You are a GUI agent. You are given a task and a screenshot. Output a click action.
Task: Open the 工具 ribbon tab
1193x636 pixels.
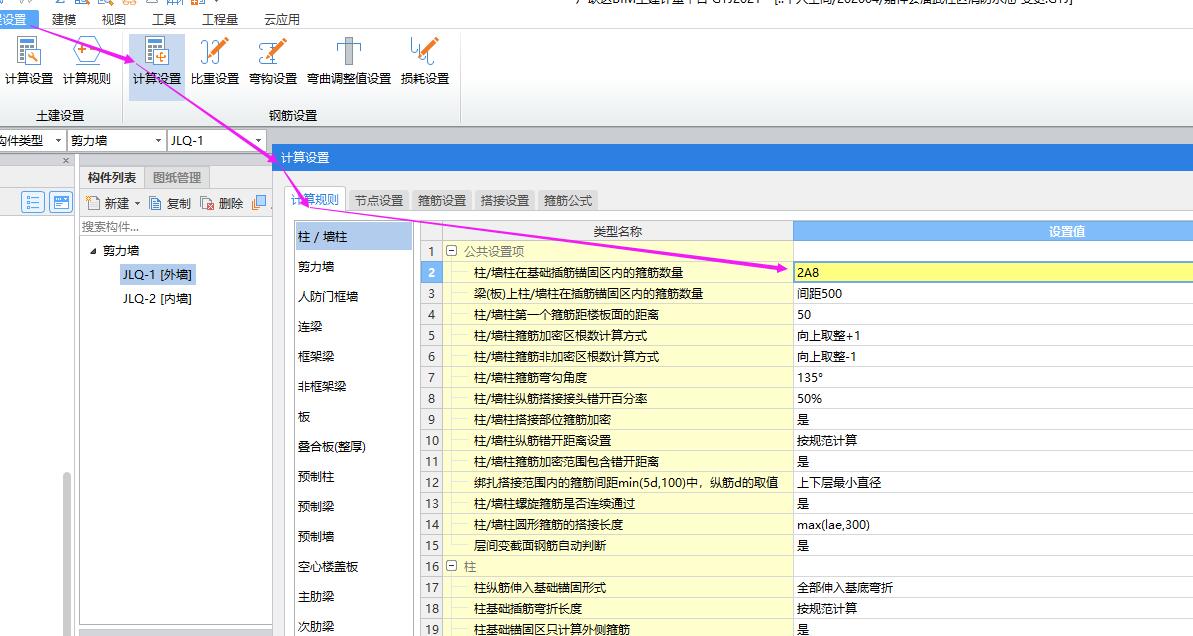click(x=164, y=19)
